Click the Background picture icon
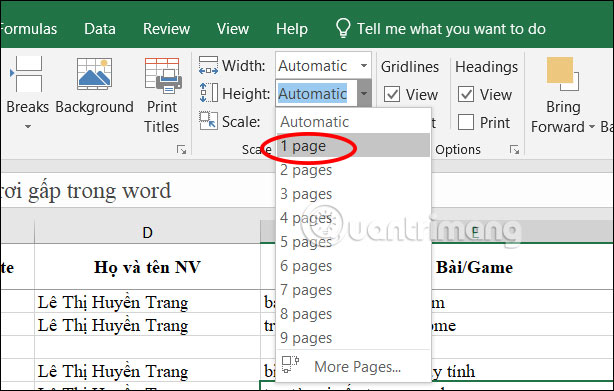 [94, 74]
